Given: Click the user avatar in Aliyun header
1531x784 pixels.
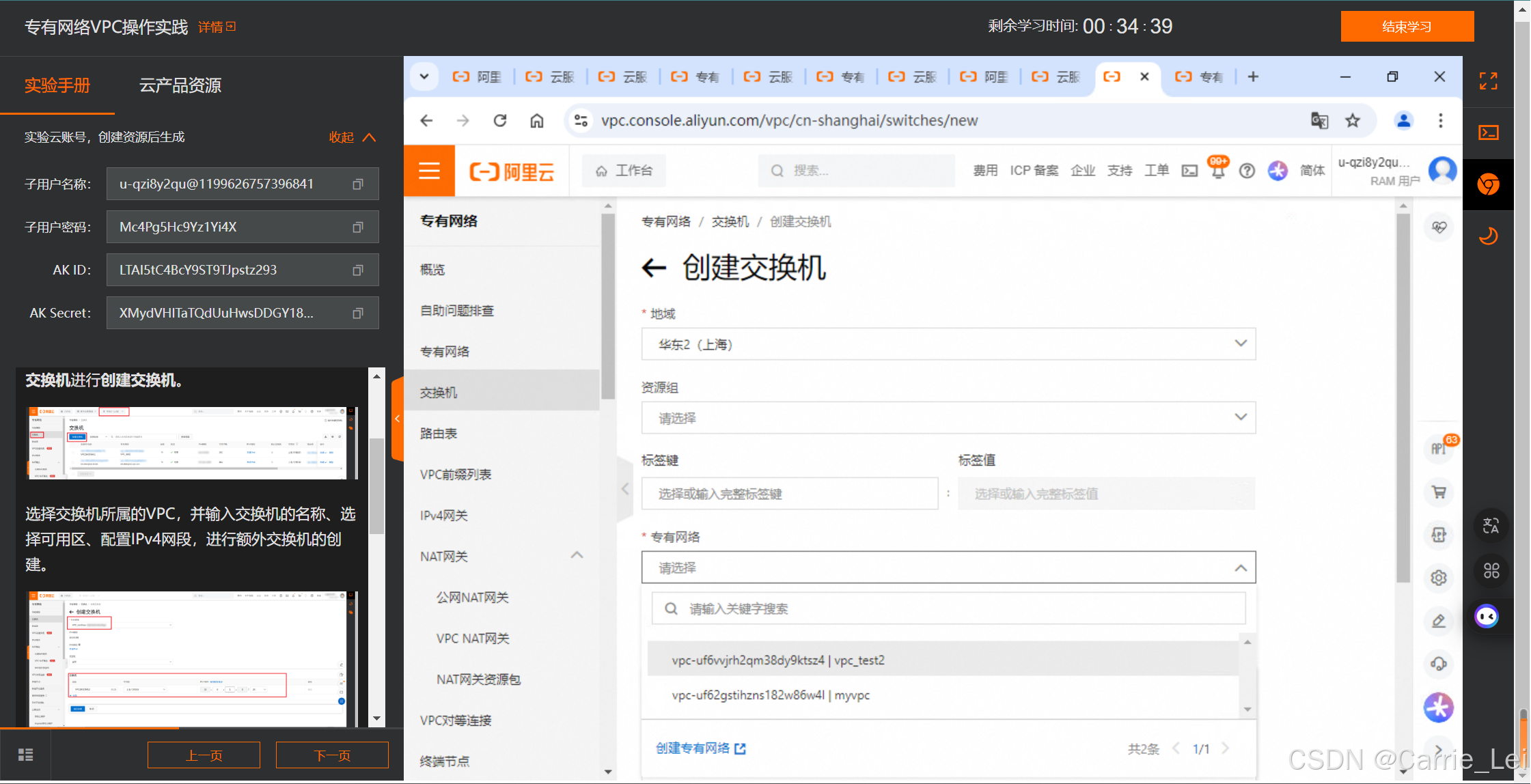Looking at the screenshot, I should [1442, 171].
